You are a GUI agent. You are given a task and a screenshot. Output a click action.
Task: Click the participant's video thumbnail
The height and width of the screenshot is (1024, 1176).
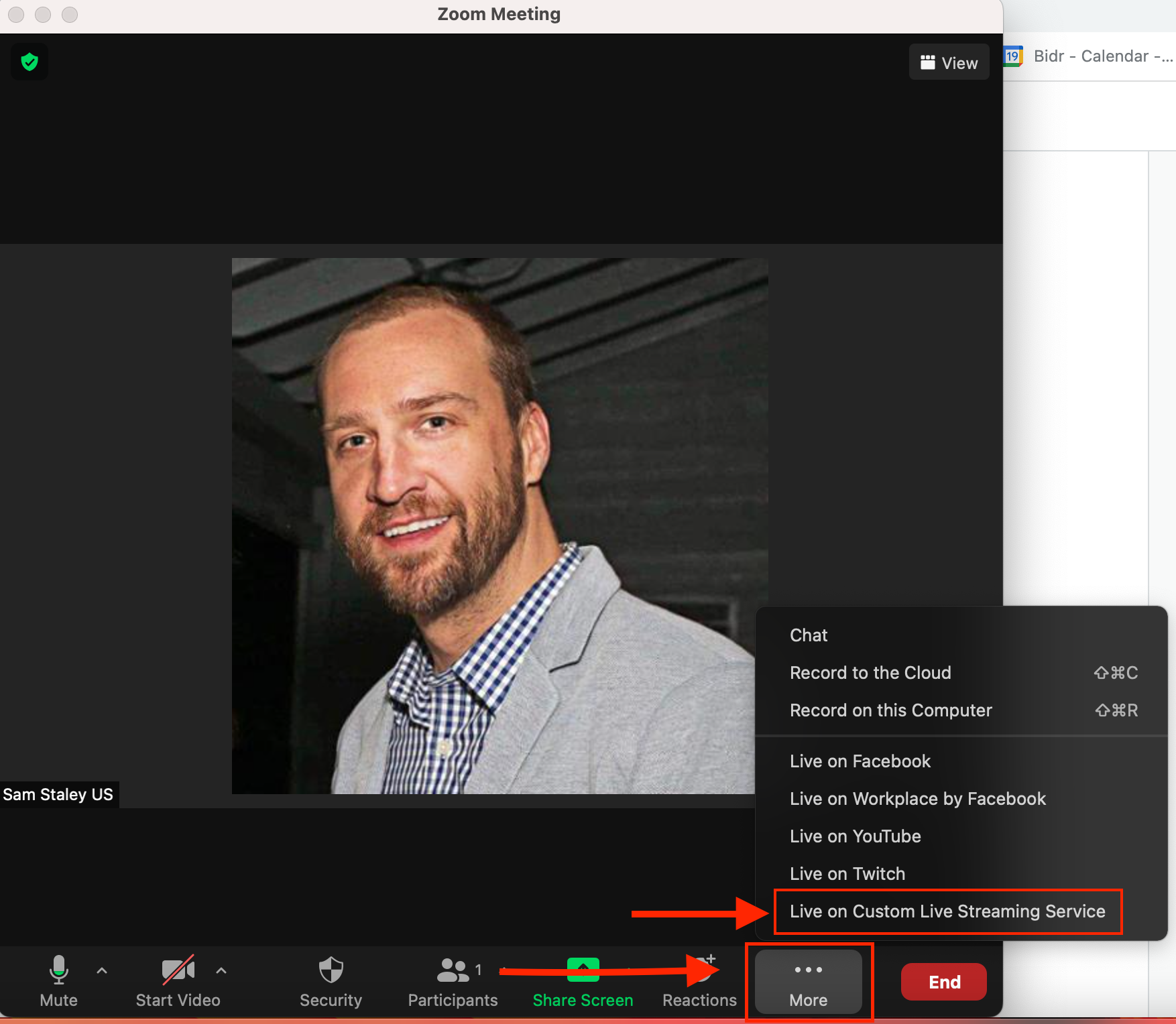500,526
